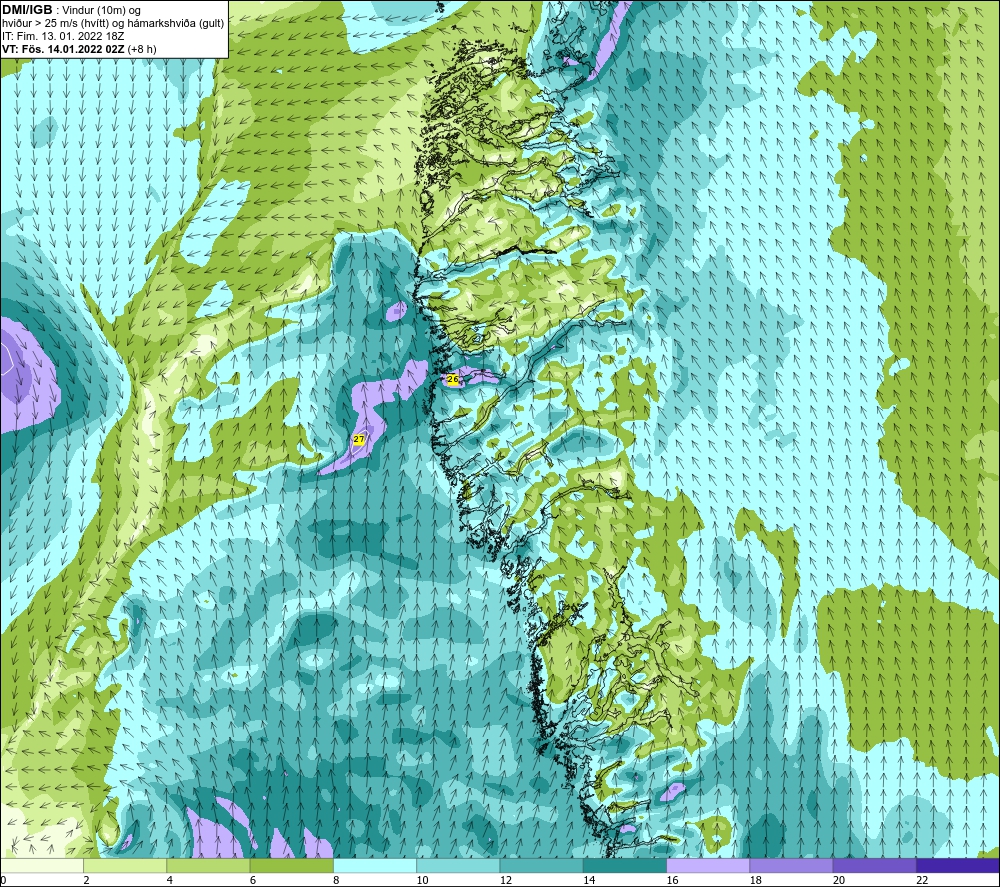Pick the 0–2 m/s palest color swatch
The height and width of the screenshot is (887, 1000).
41,865
